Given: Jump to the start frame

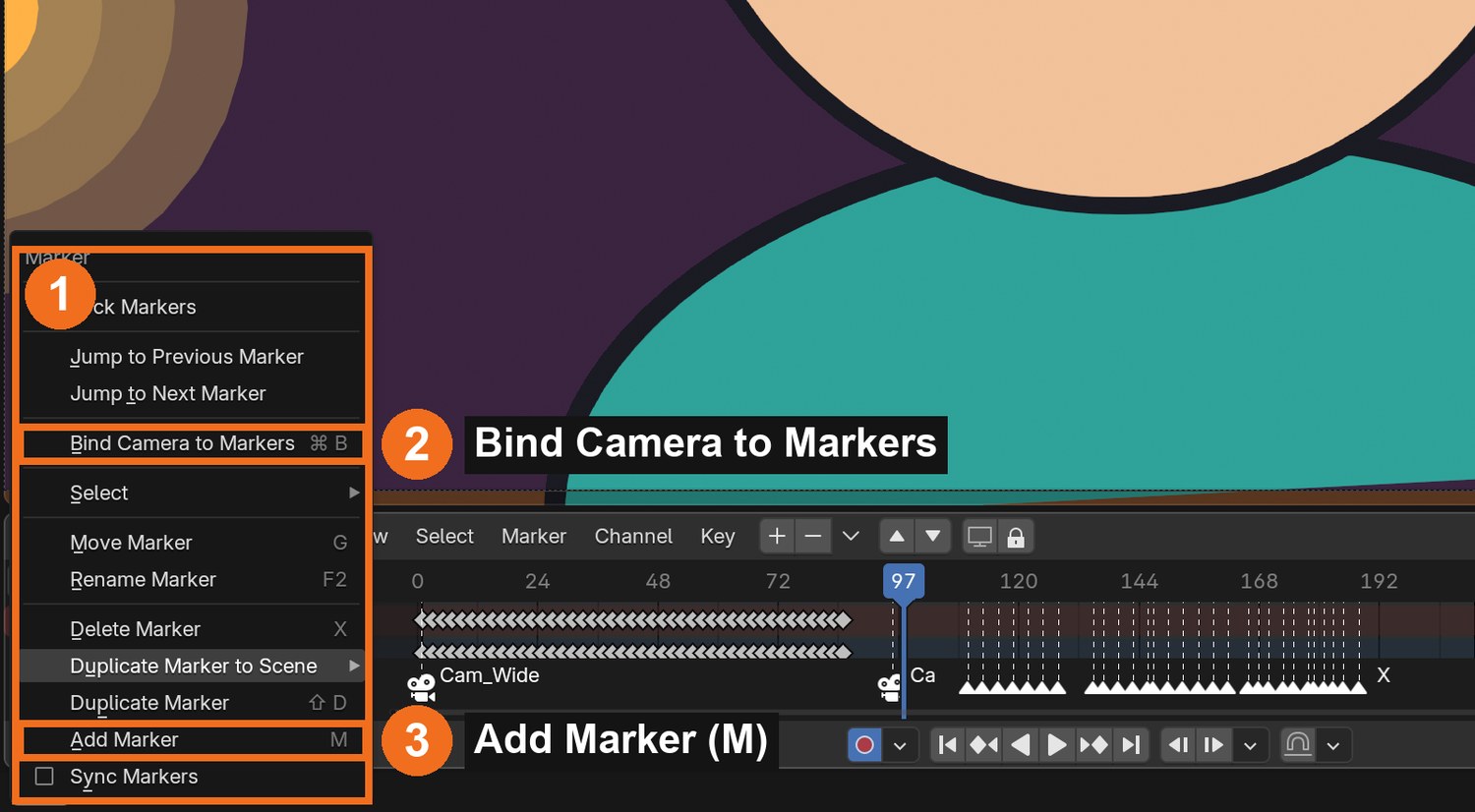Looking at the screenshot, I should 948,745.
